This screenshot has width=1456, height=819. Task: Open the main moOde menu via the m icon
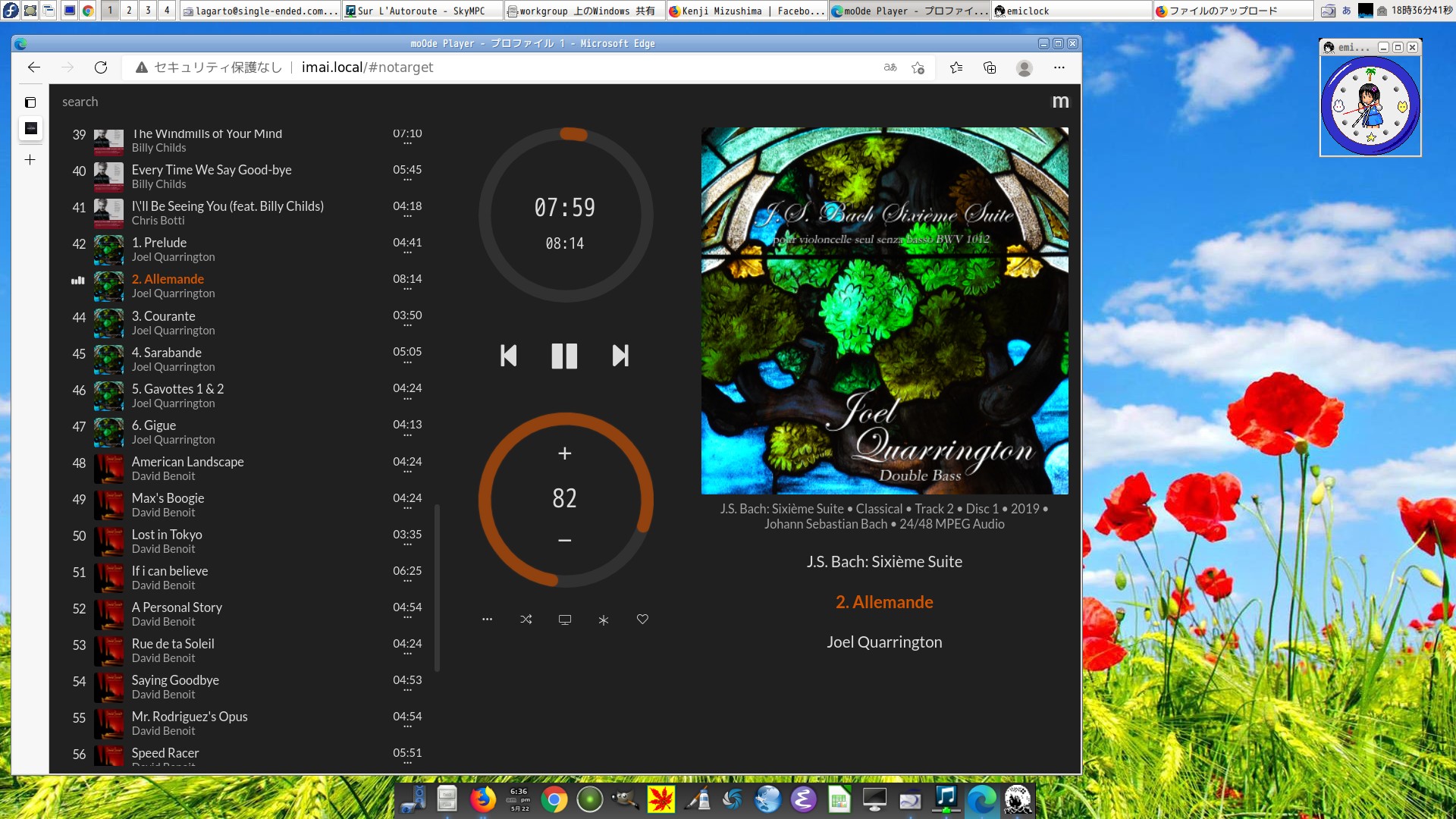click(1061, 101)
